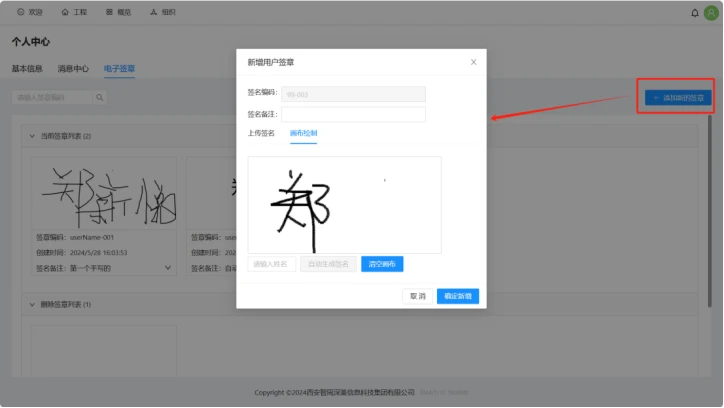Open the 组织 menu item

point(163,12)
